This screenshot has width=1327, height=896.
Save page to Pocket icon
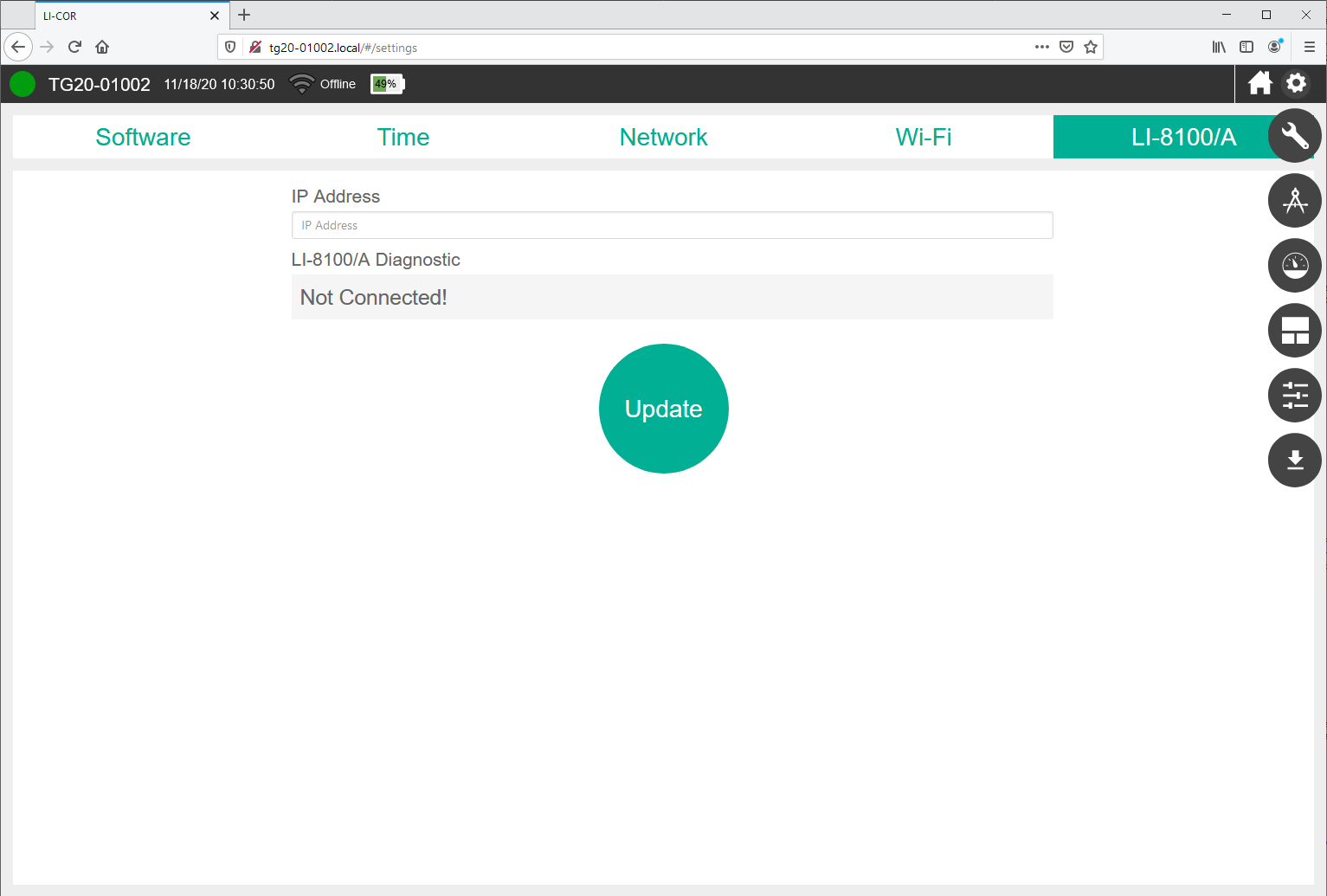pos(1066,47)
